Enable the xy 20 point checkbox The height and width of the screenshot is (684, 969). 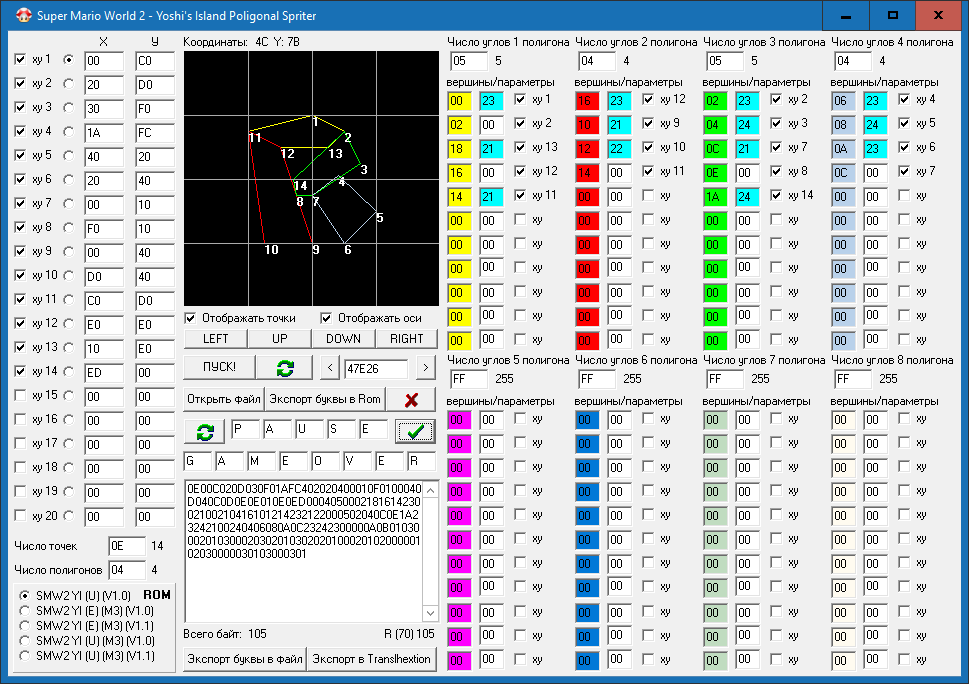point(20,515)
